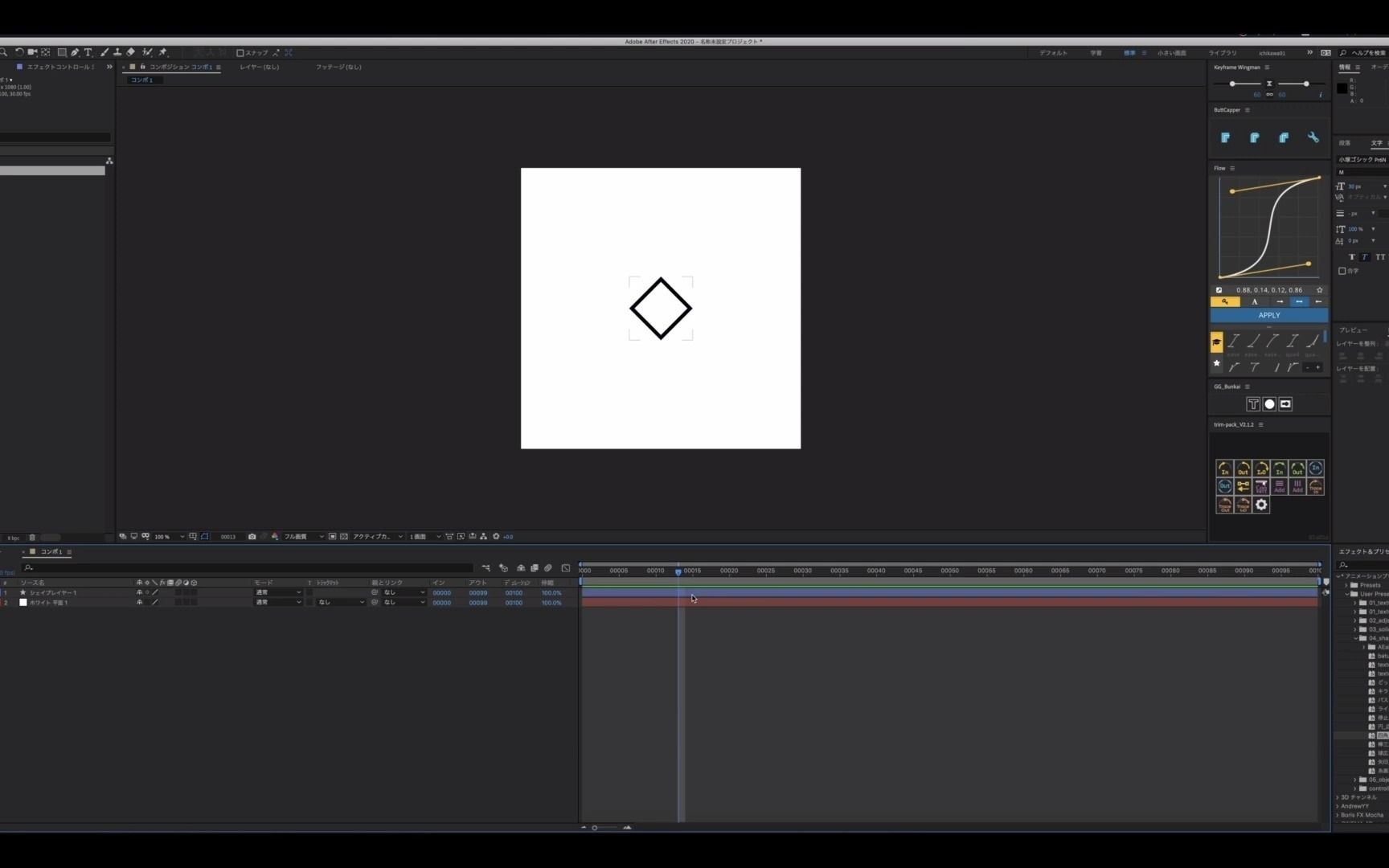Select the Camera tool in the toolbar

pos(32,52)
